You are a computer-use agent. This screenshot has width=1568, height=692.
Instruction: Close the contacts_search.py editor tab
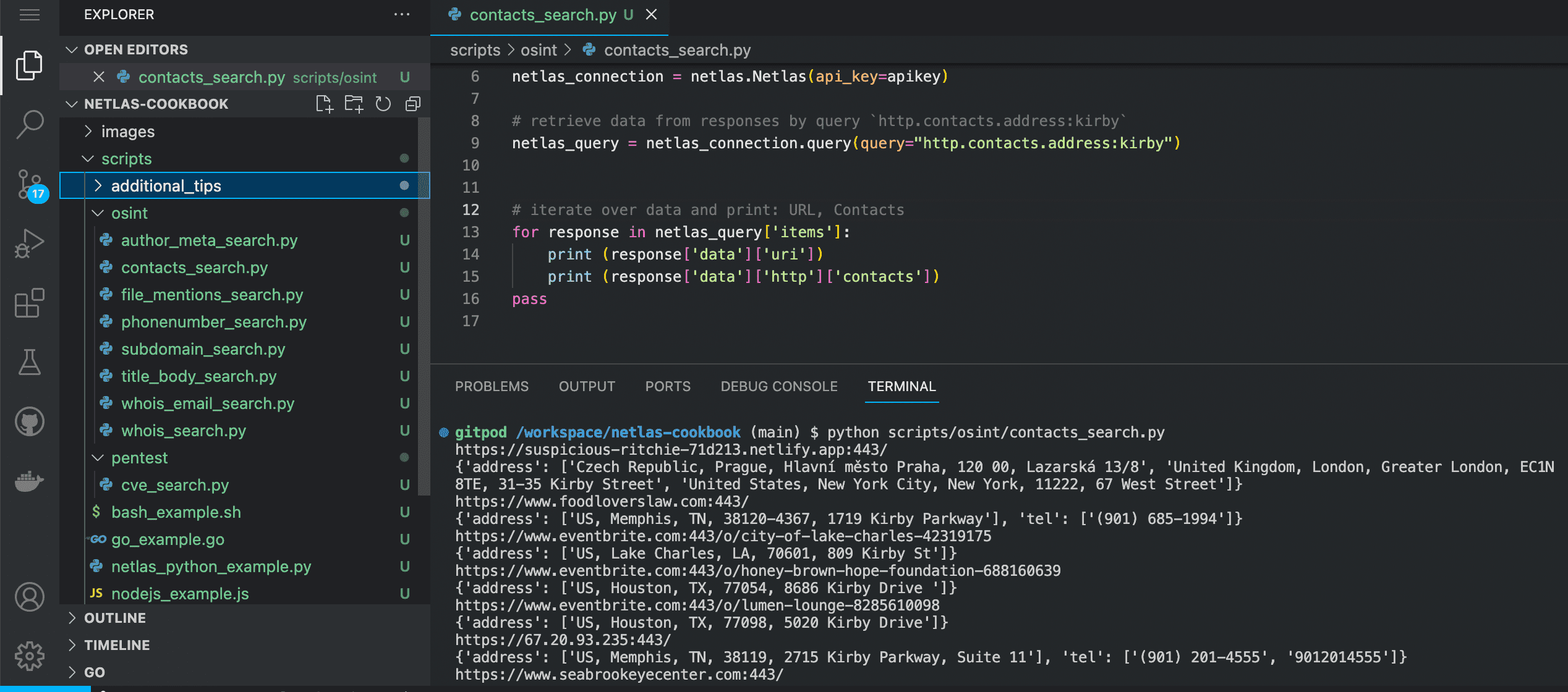pos(652,15)
